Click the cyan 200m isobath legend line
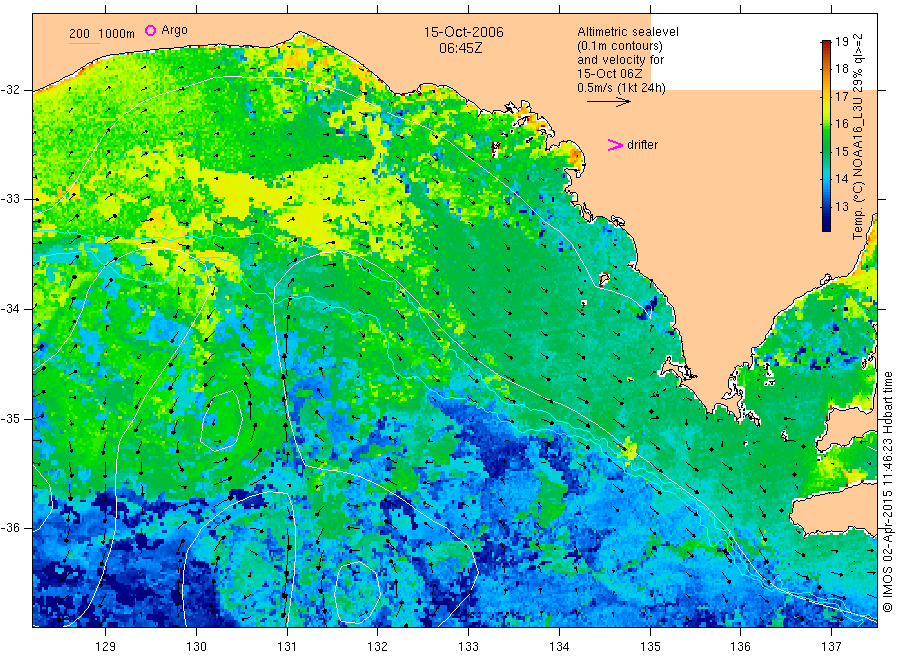 point(84,43)
